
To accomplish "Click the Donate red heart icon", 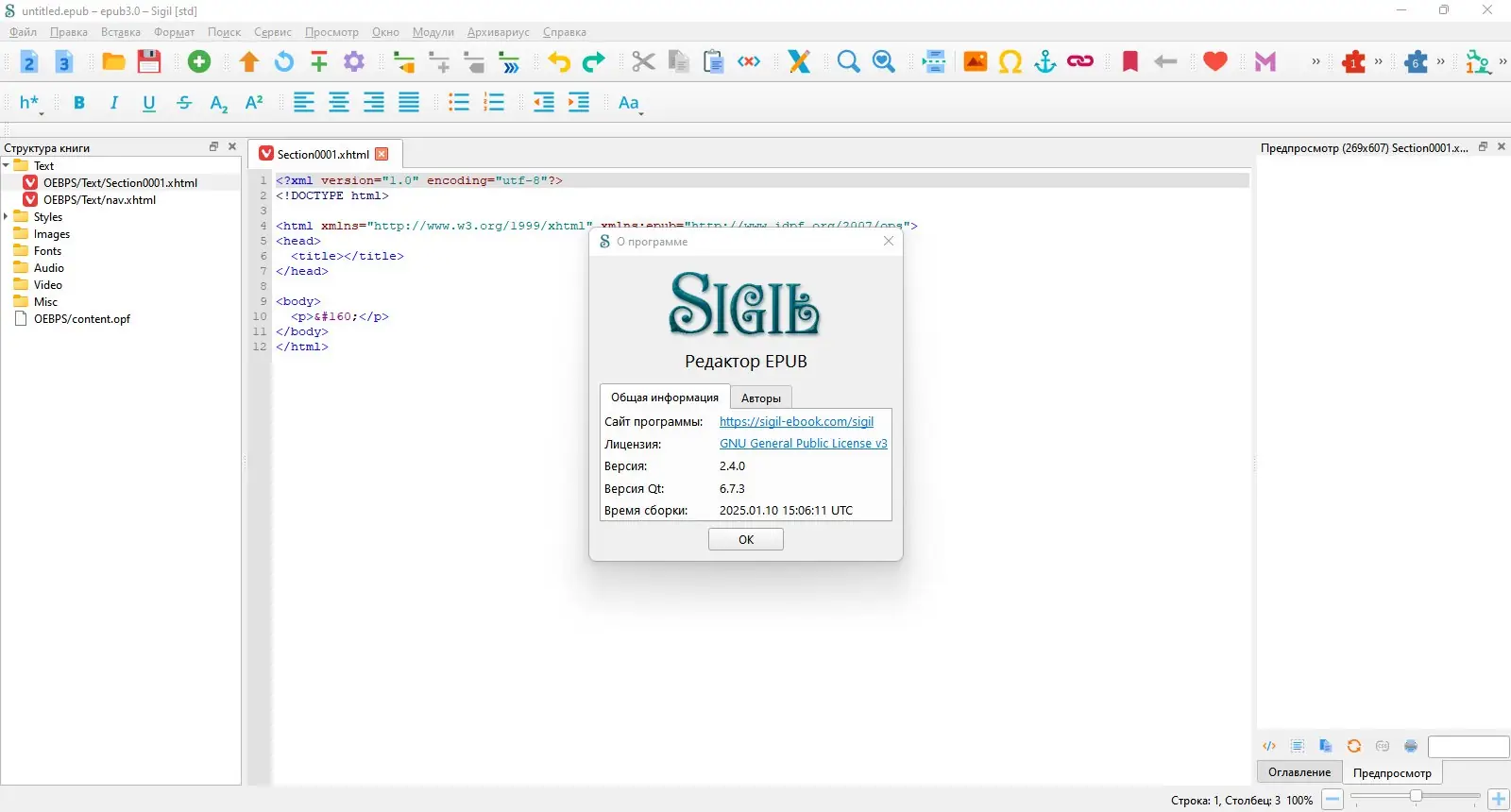I will (1215, 62).
